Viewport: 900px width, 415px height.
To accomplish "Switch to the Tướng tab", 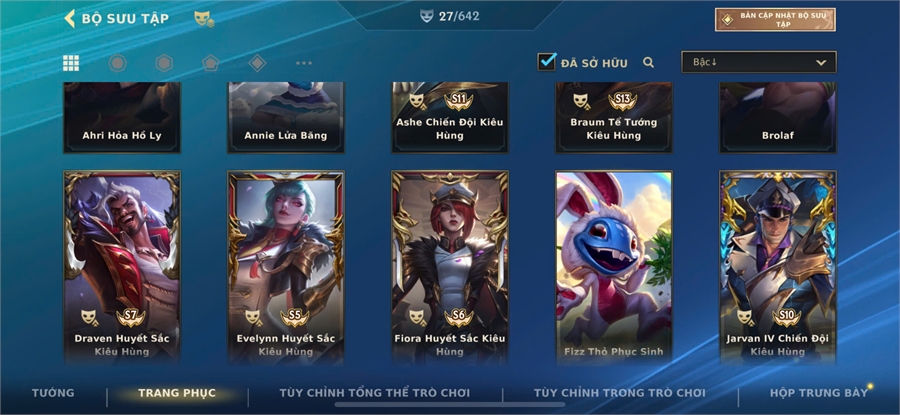I will coord(53,393).
